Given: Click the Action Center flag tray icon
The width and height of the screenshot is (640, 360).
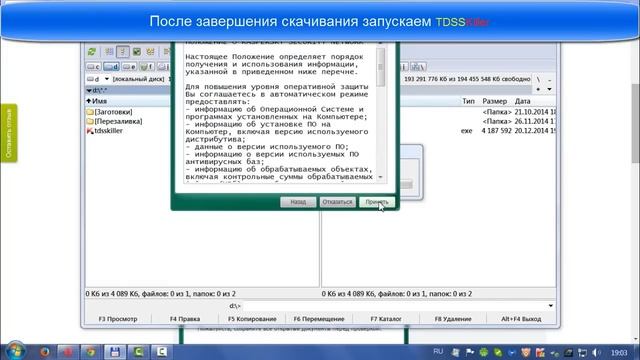Looking at the screenshot, I should (470, 352).
